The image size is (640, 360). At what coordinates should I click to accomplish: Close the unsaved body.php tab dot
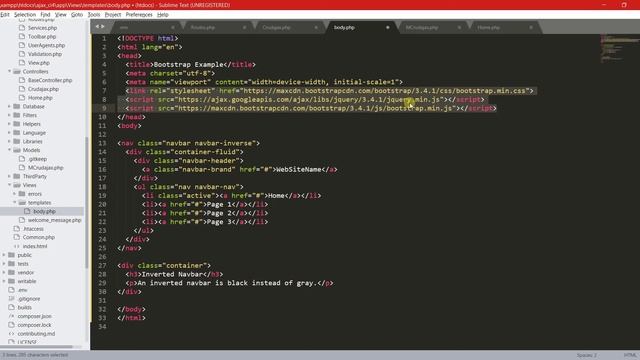387,27
